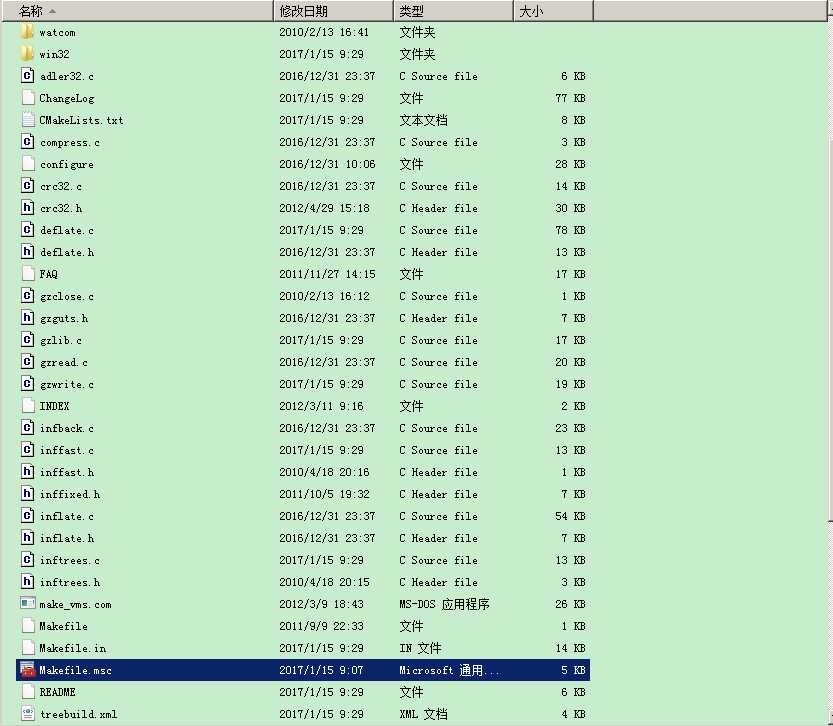Click the infback.c source icon
The height and width of the screenshot is (726, 833).
28,428
